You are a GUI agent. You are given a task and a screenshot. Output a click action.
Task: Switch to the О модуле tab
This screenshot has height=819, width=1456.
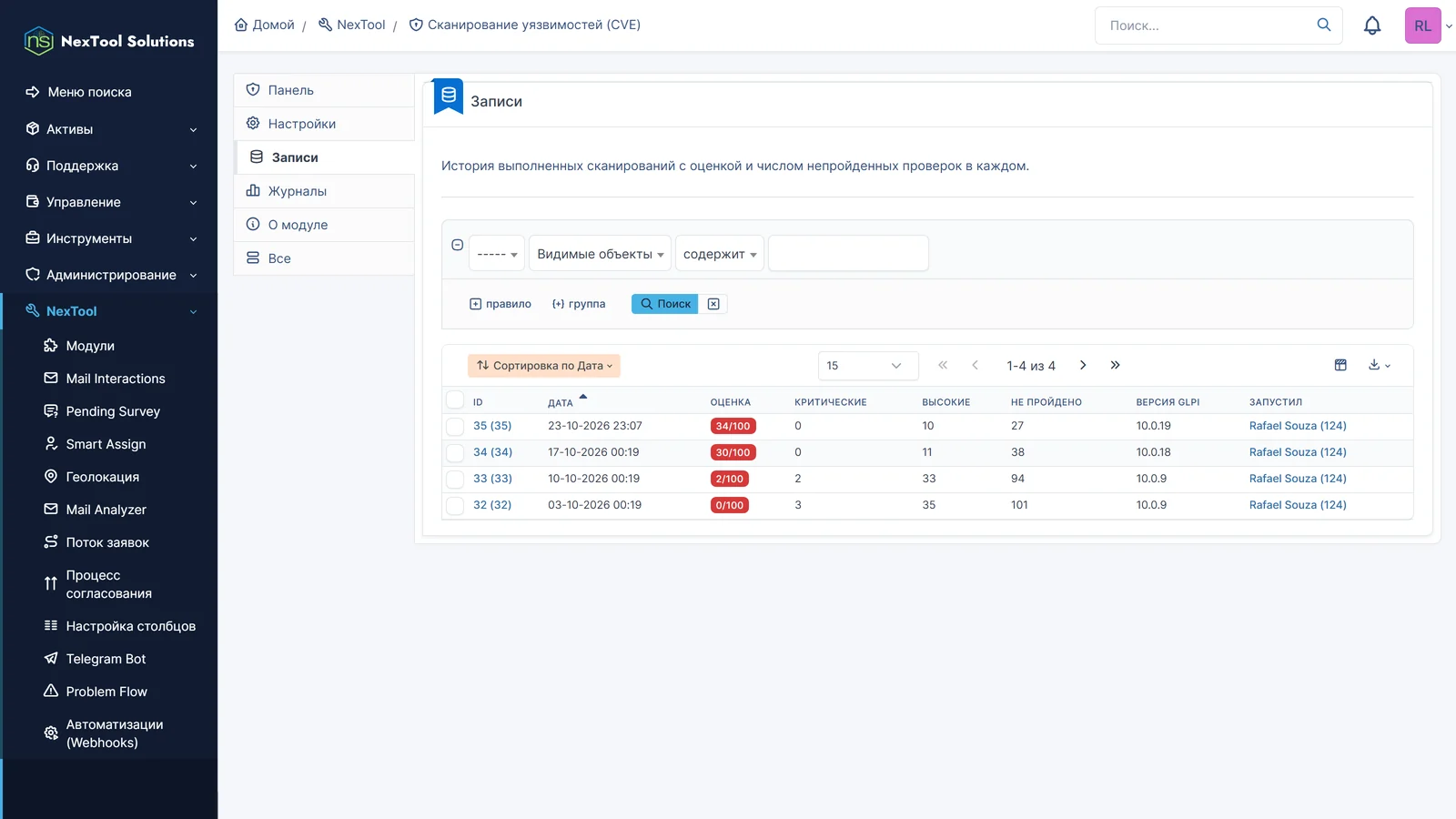click(x=324, y=225)
